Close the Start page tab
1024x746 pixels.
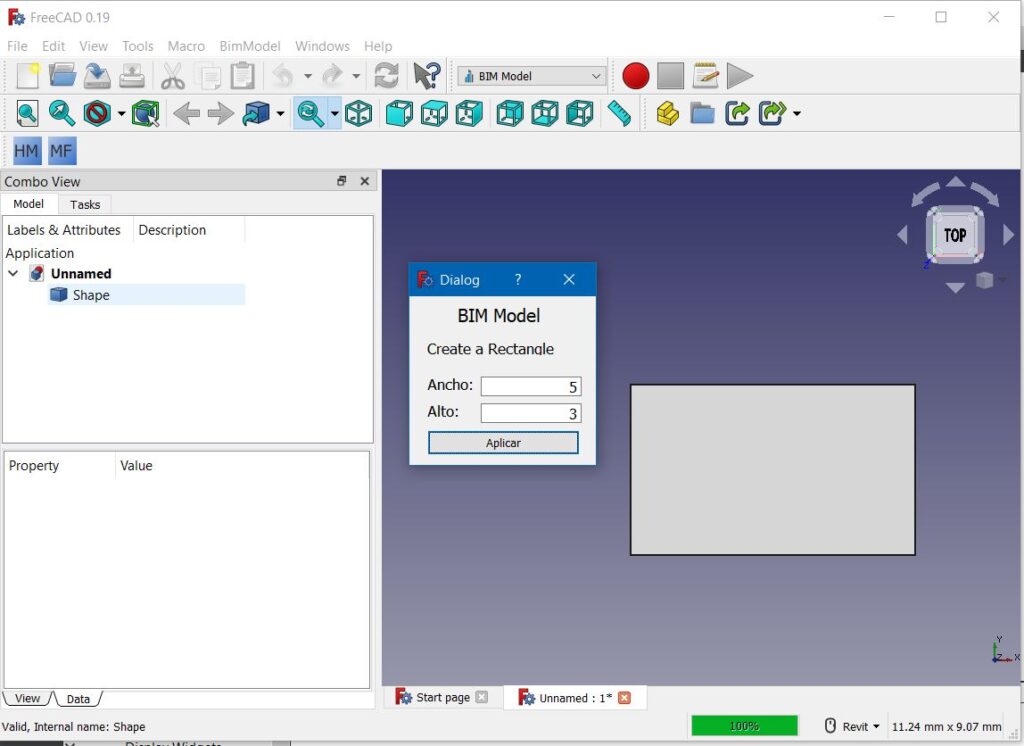click(482, 697)
